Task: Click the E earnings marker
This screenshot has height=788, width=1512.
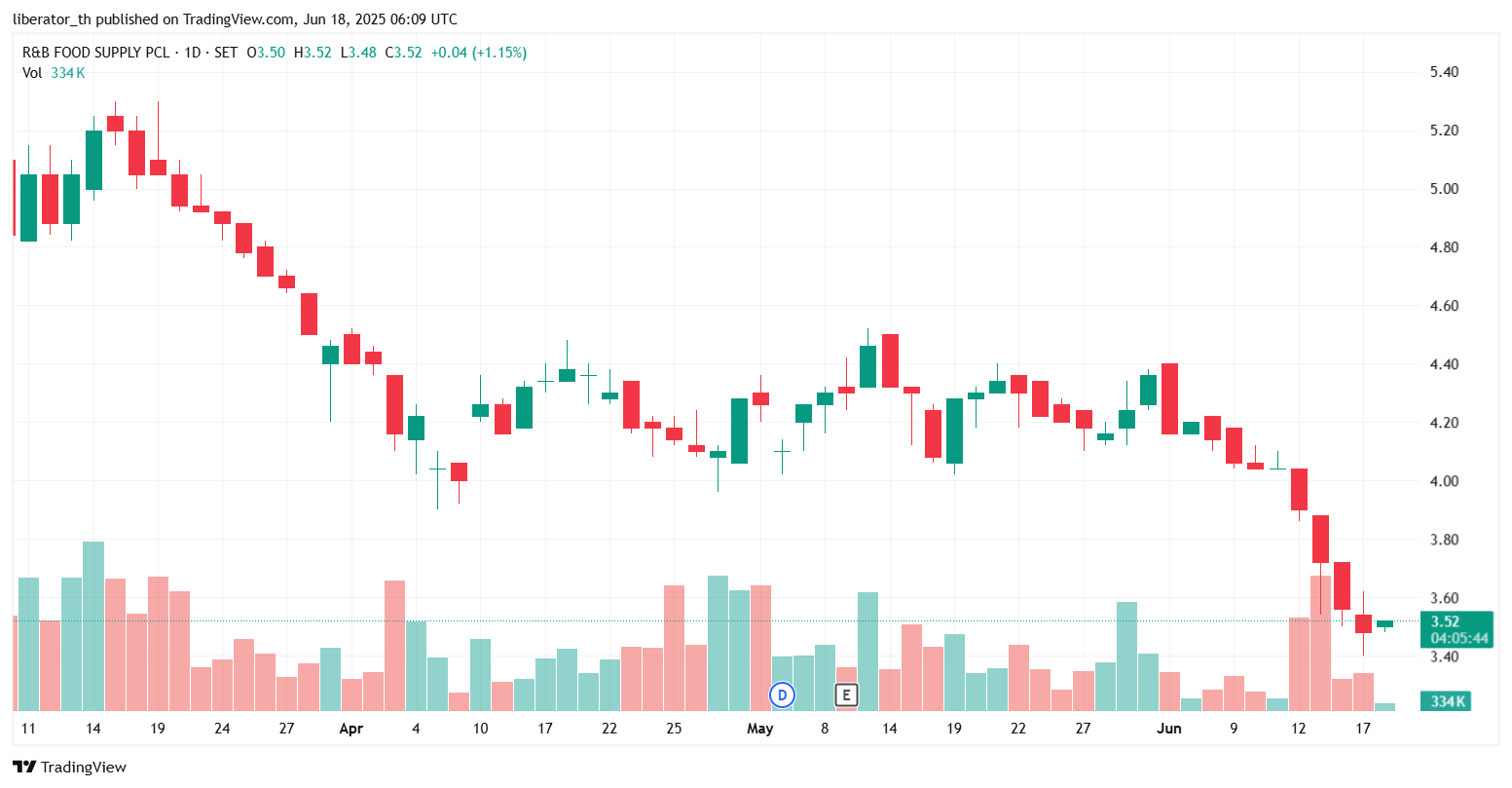Action: (x=846, y=694)
